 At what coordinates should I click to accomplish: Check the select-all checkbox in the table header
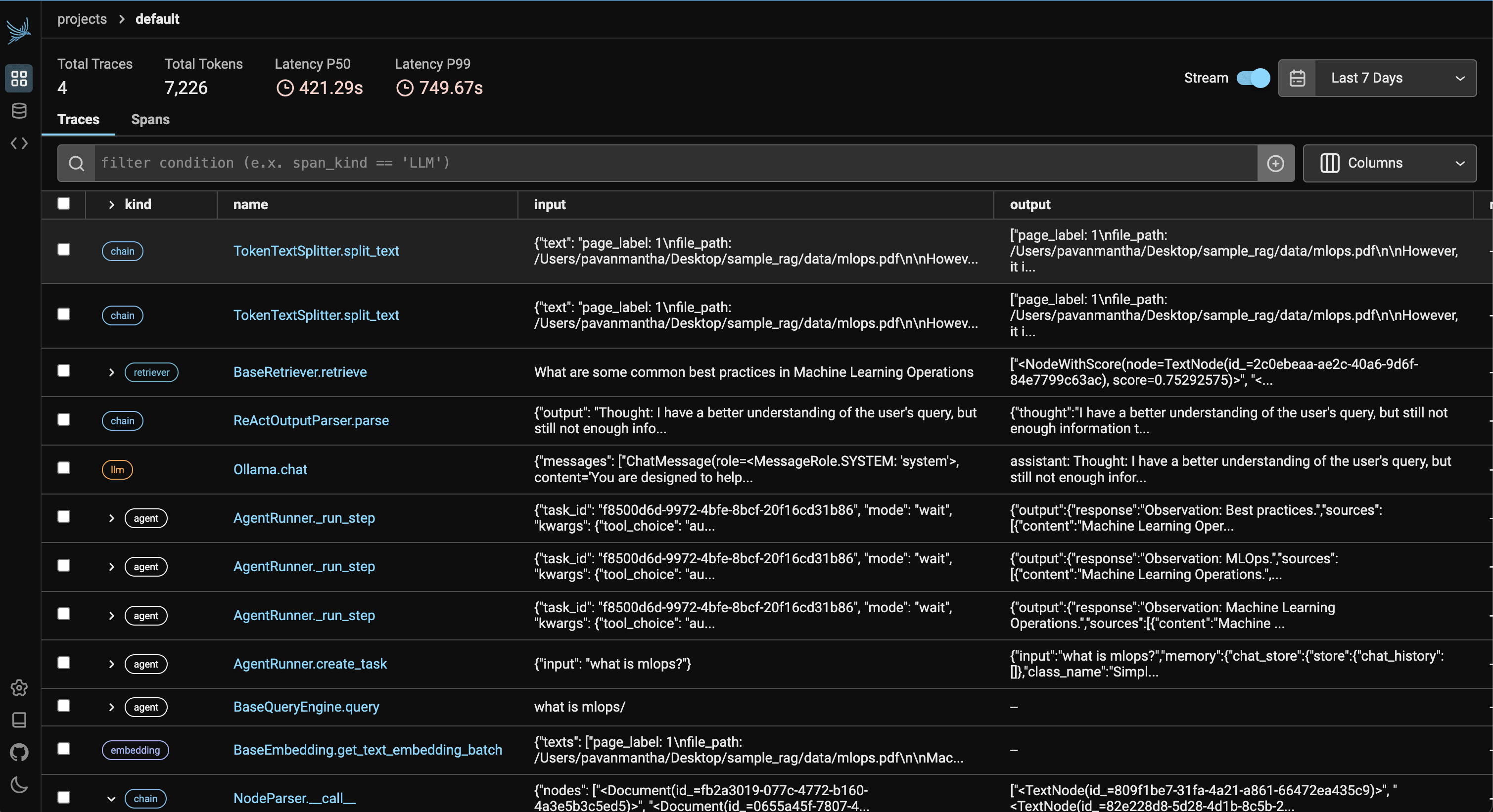64,203
